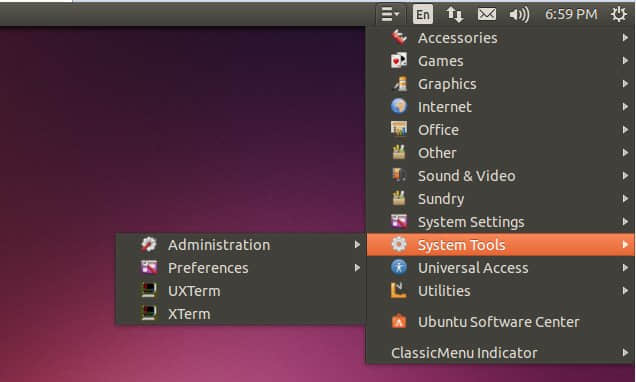Open the power gear session menu
Viewport: 636px width, 382px height.
click(618, 14)
